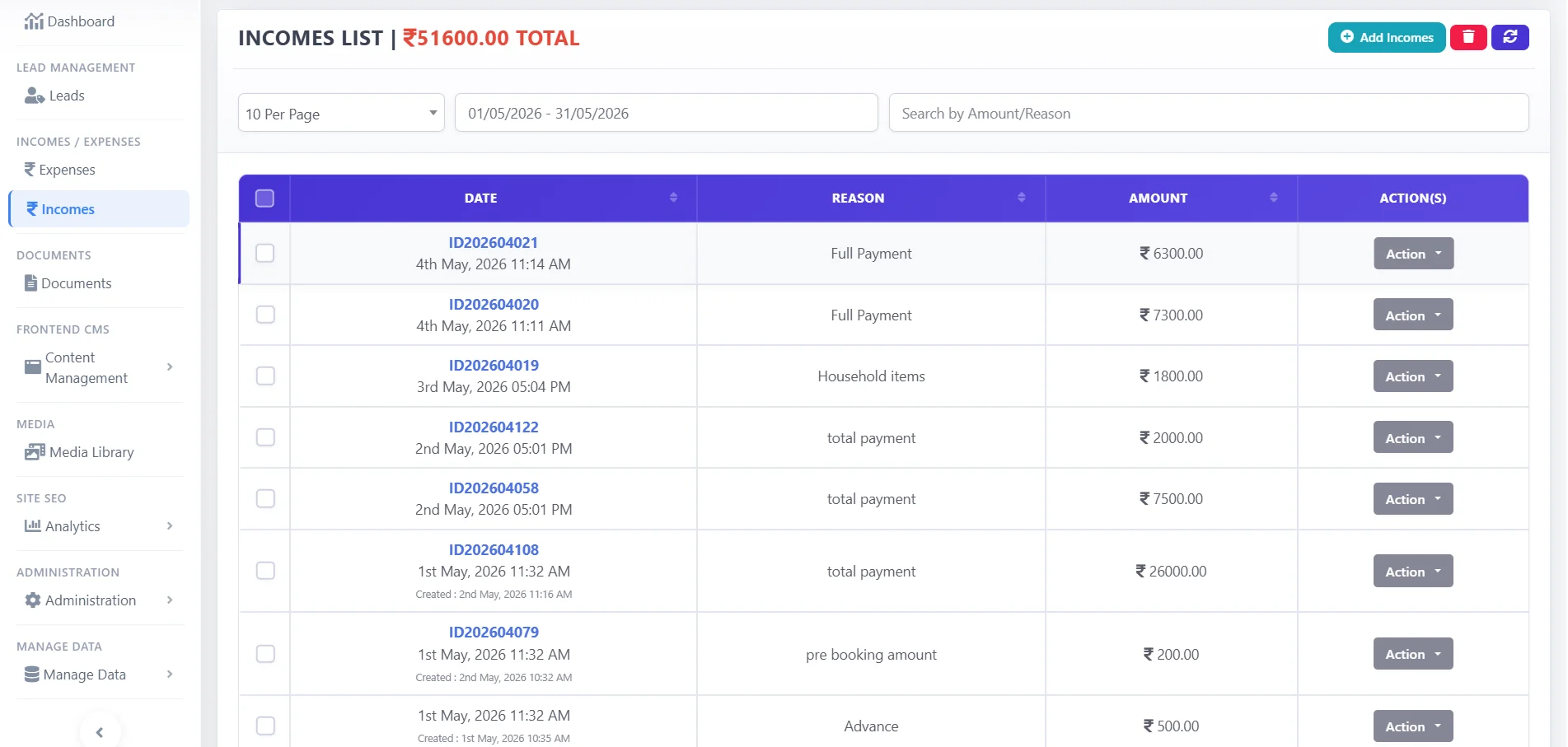Click the Add Incomes button
The height and width of the screenshot is (747, 1568).
point(1387,37)
